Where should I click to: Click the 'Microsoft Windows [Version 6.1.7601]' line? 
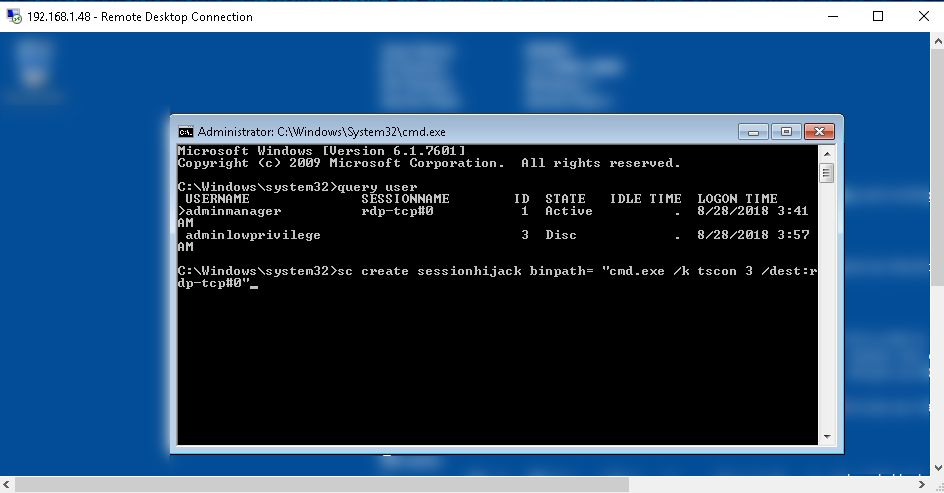(321, 151)
